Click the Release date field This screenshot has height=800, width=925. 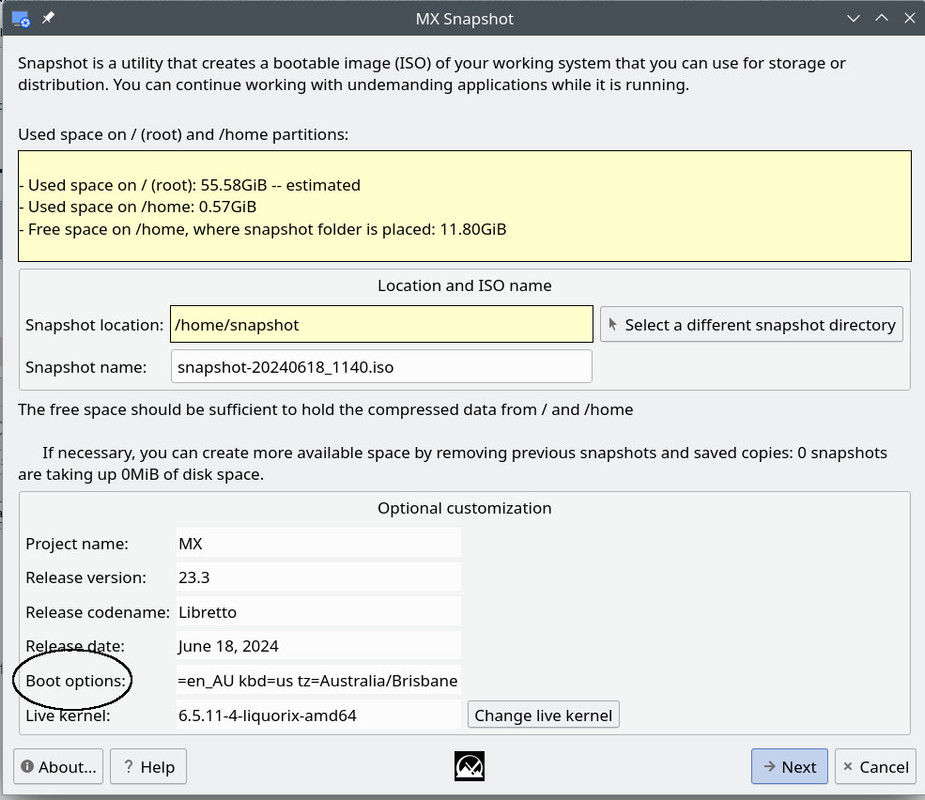(x=318, y=645)
